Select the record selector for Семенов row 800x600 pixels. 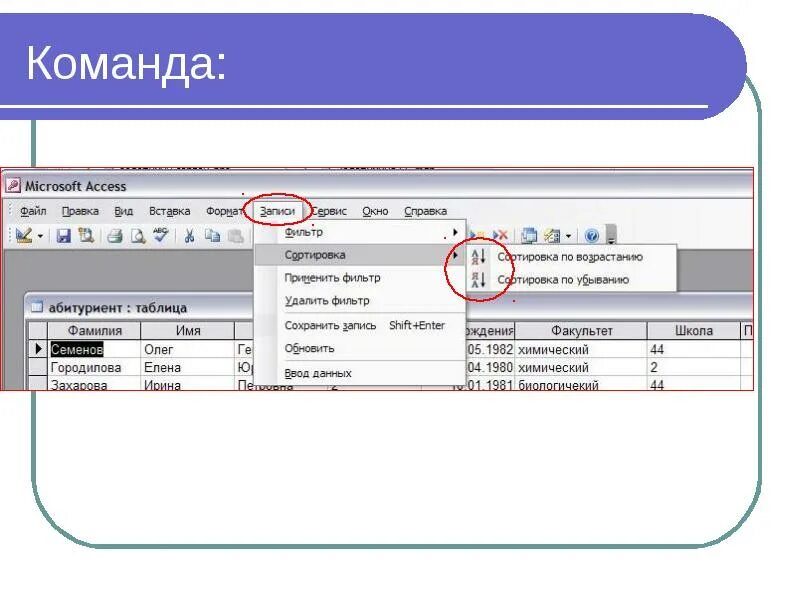point(38,349)
